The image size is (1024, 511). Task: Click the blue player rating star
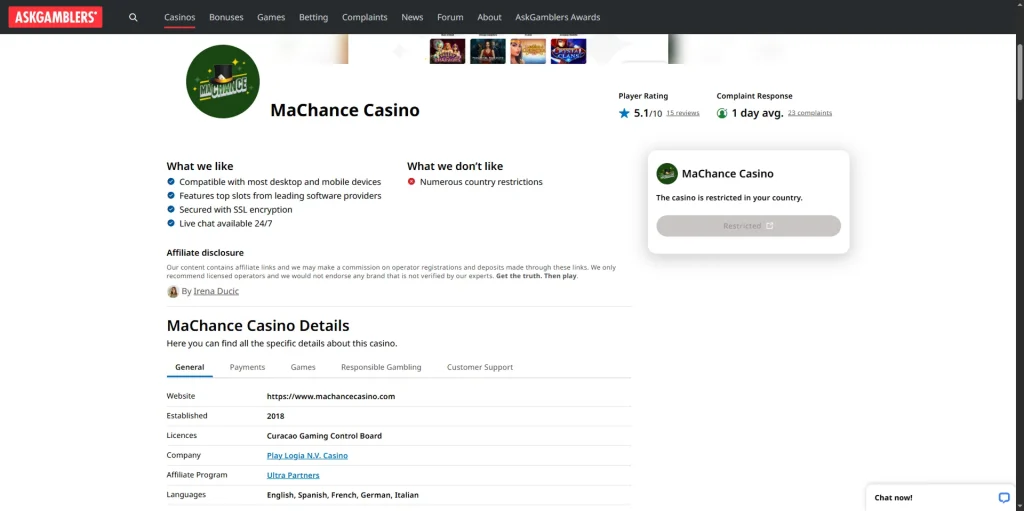624,113
